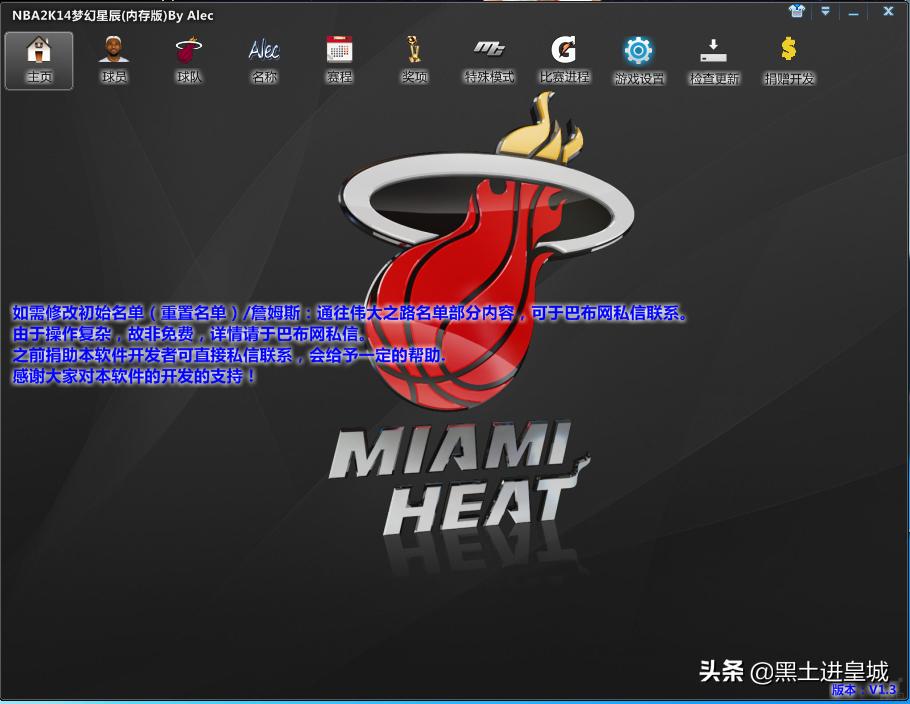Open 捐赠开发 (Donate) dollar icon
This screenshot has width=910, height=704.
787,47
